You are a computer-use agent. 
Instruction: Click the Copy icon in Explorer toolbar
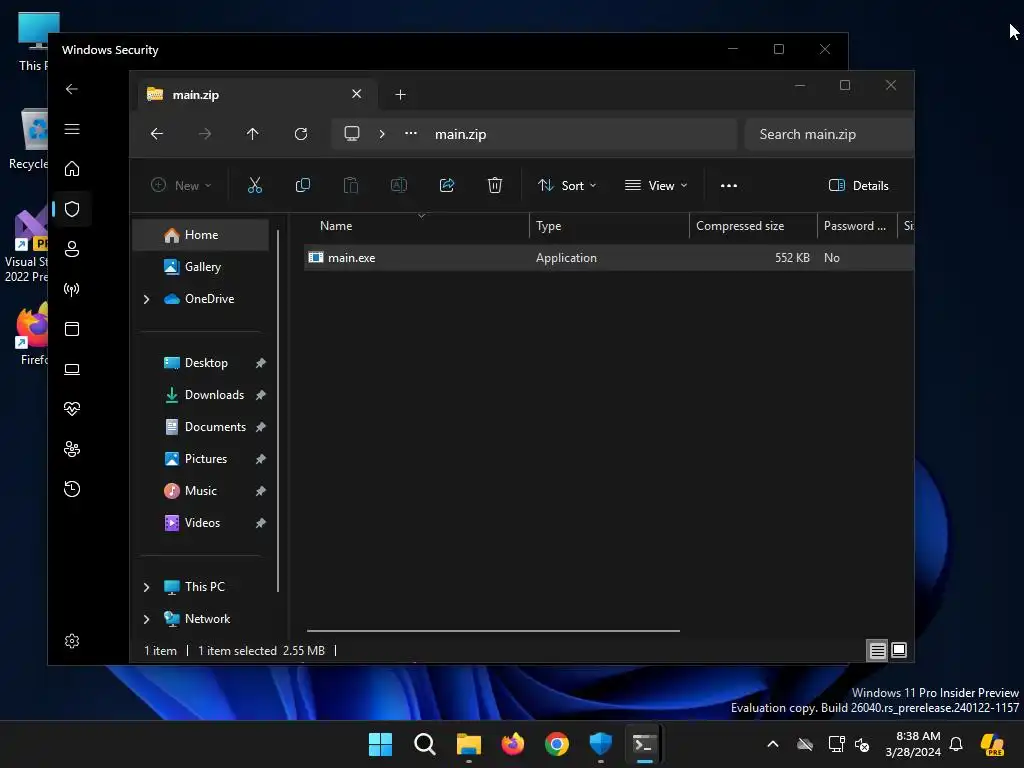[x=302, y=185]
